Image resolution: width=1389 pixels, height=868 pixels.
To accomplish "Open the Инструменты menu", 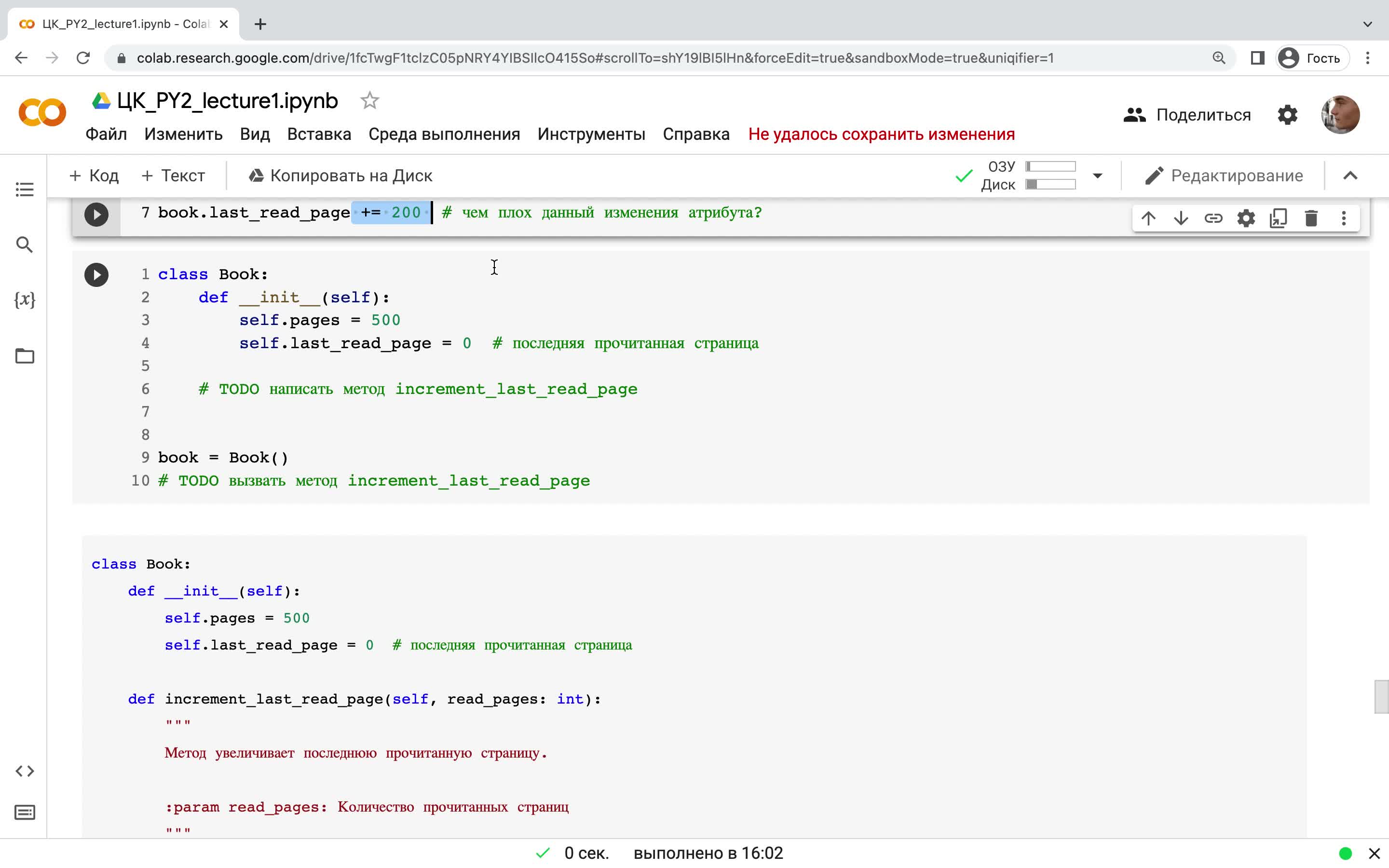I will pos(591,135).
